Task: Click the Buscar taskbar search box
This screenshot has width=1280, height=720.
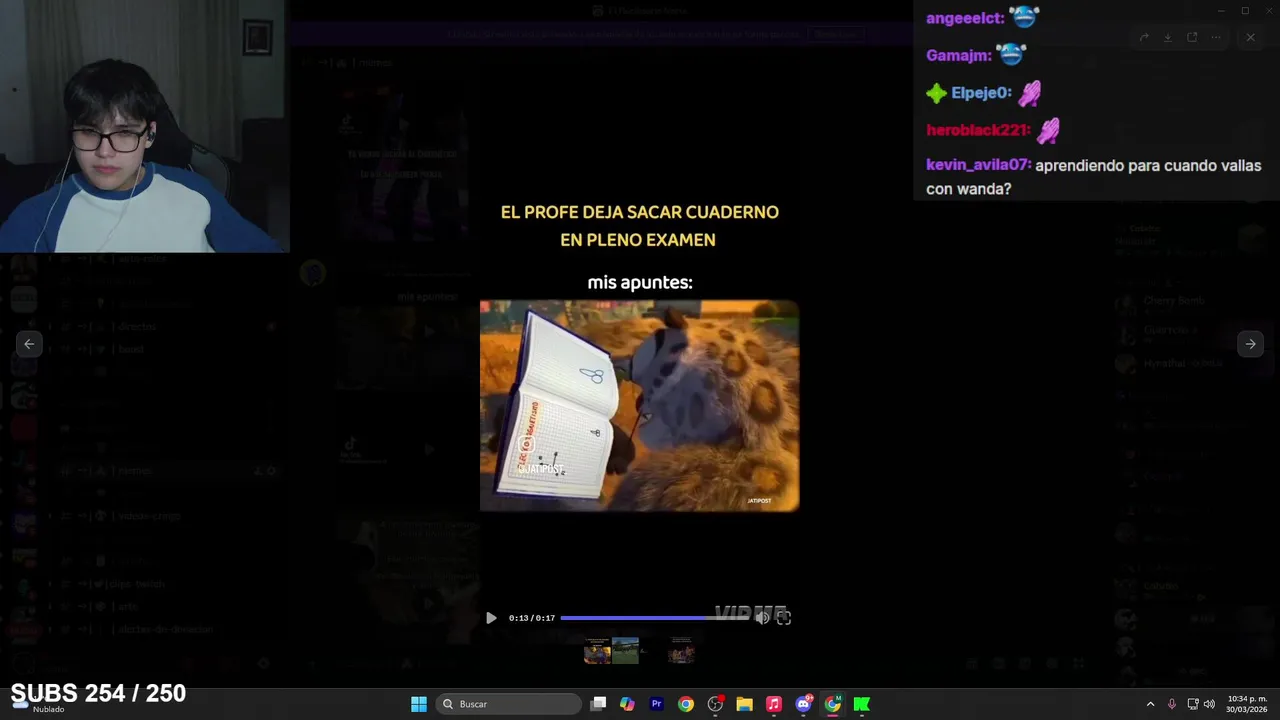Action: click(510, 704)
